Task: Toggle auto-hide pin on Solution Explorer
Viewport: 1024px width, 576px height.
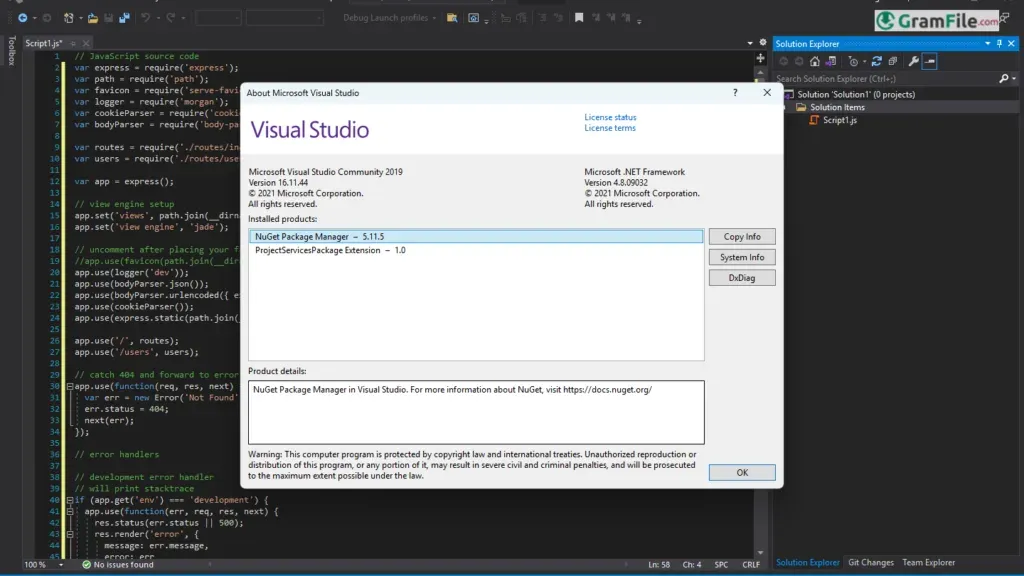Action: coord(999,44)
